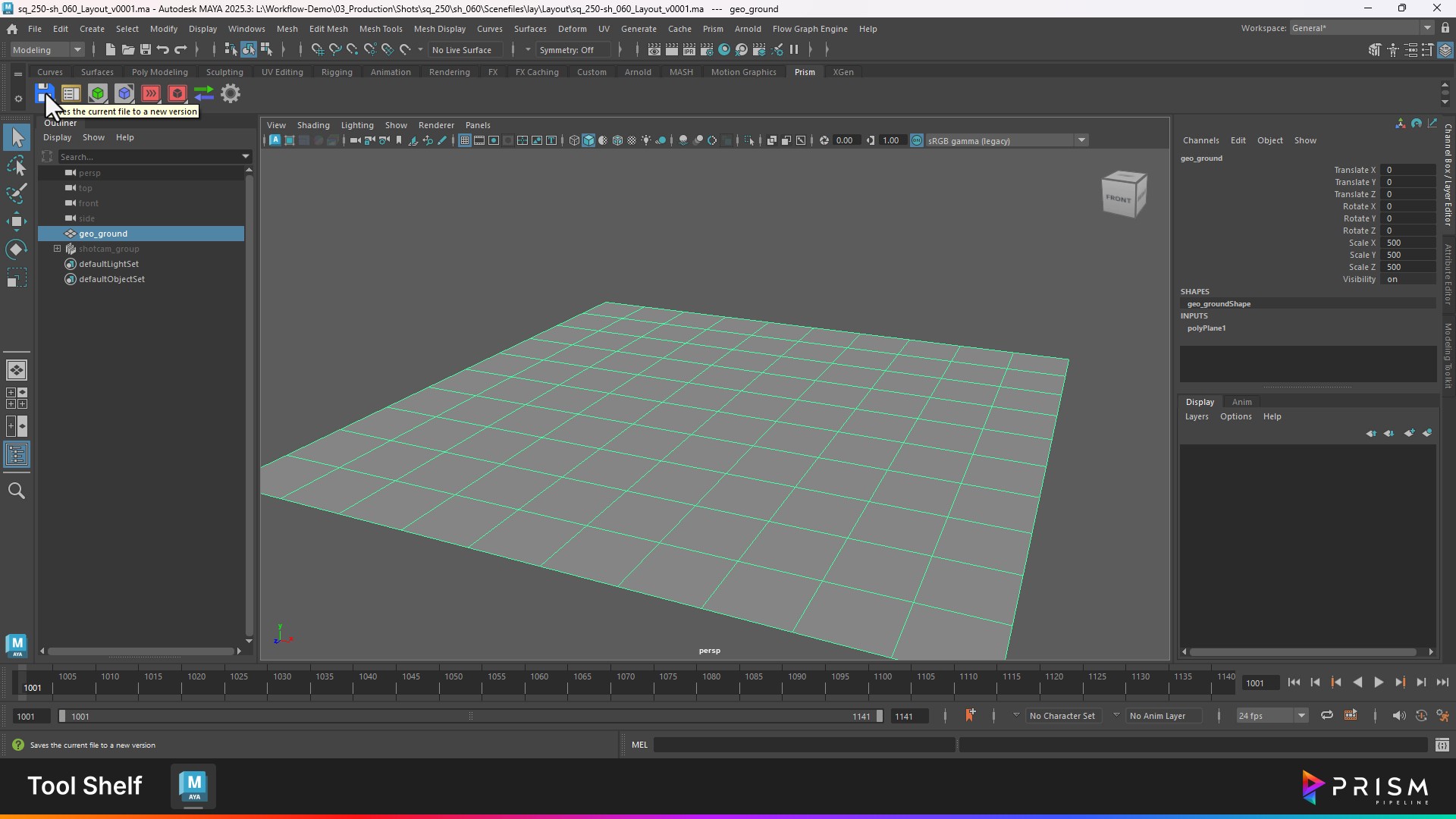
Task: Click the Prism State Manager red arrows icon
Action: (151, 93)
